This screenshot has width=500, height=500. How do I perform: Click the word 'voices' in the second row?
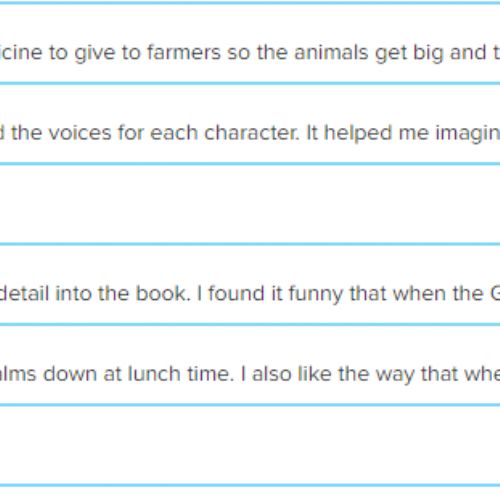tap(80, 133)
